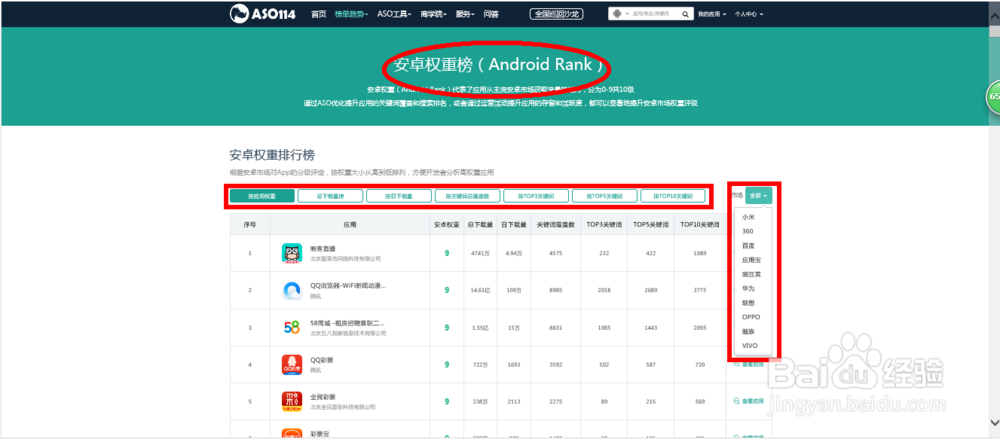Click the 4741万 total downloads cell
1000x439 pixels.
point(479,253)
